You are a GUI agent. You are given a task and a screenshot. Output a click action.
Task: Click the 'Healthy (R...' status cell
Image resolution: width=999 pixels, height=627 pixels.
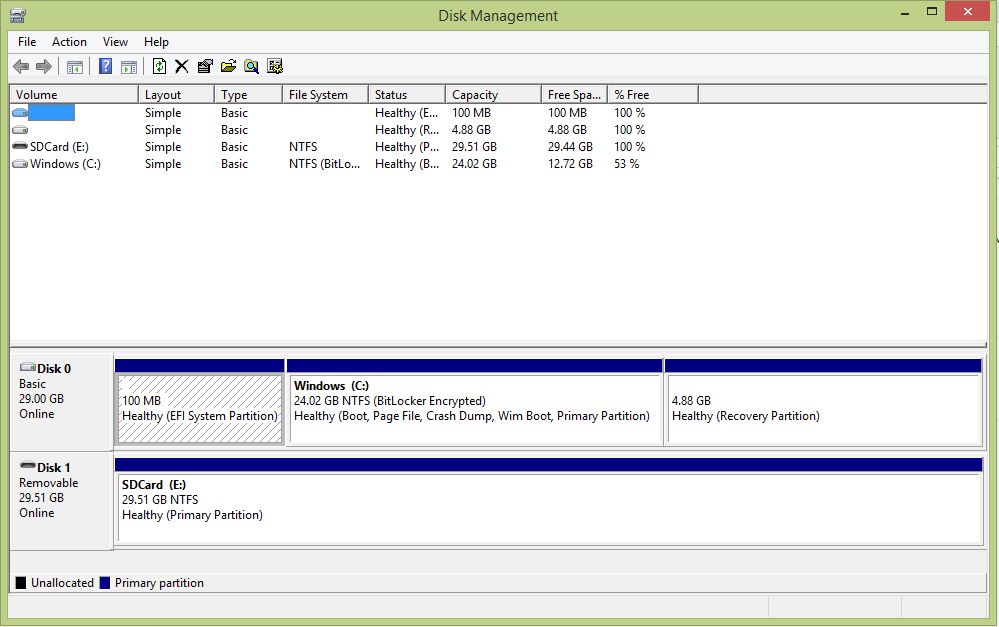click(x=406, y=130)
